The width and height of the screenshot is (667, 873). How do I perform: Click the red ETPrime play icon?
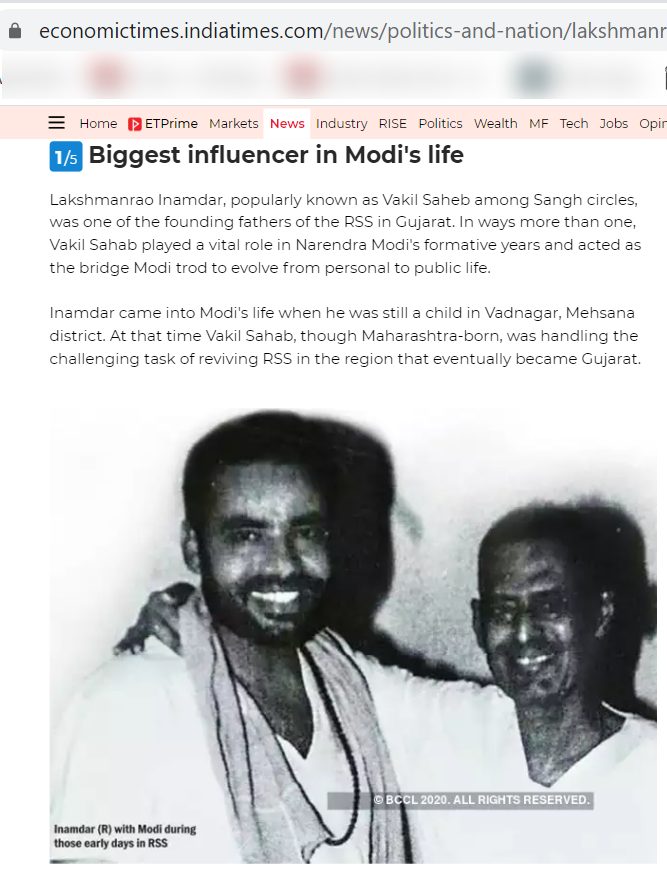tap(134, 124)
